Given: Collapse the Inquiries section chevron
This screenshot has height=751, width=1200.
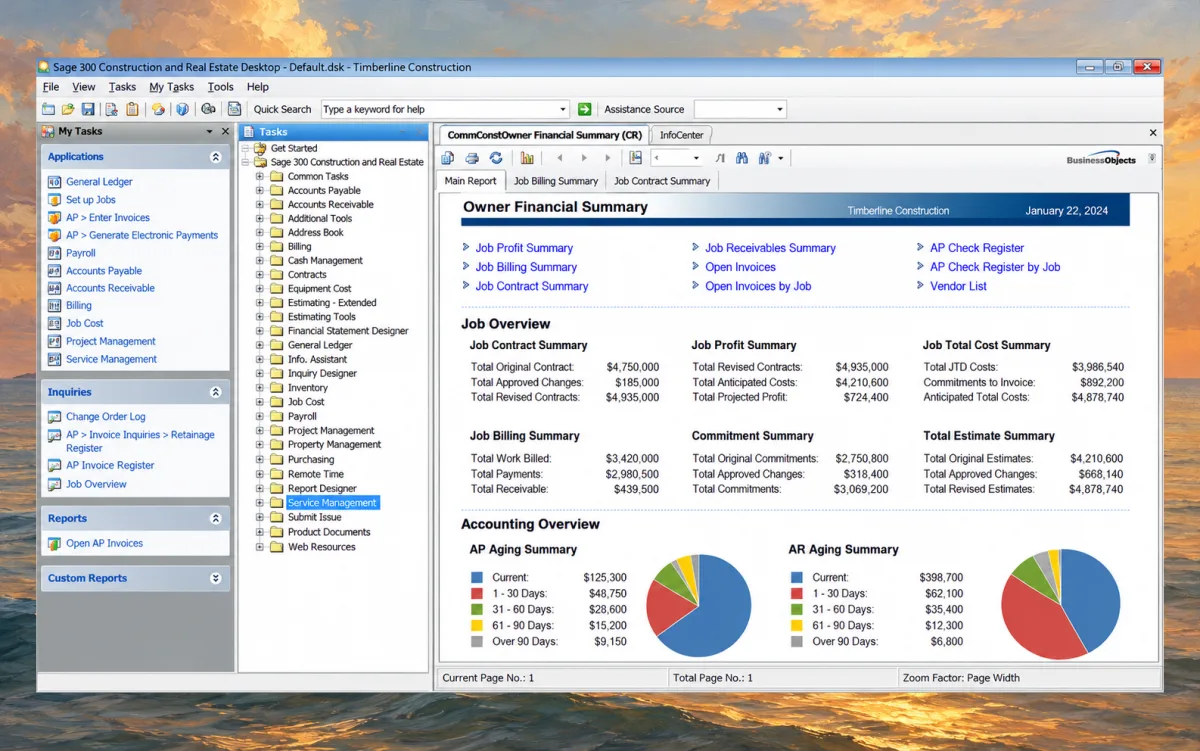Looking at the screenshot, I should coord(215,393).
